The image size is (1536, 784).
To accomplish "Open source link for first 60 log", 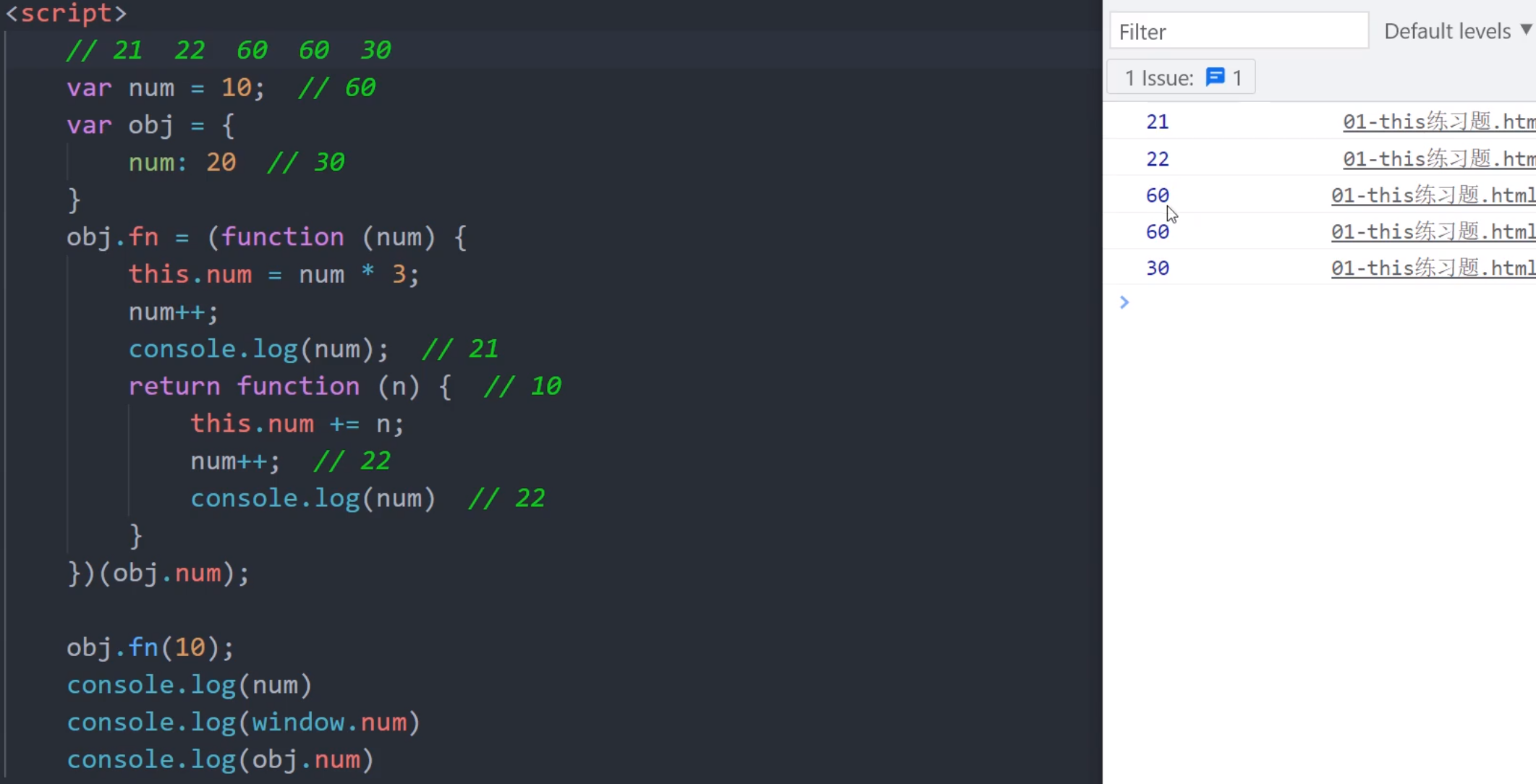I will pos(1433,195).
